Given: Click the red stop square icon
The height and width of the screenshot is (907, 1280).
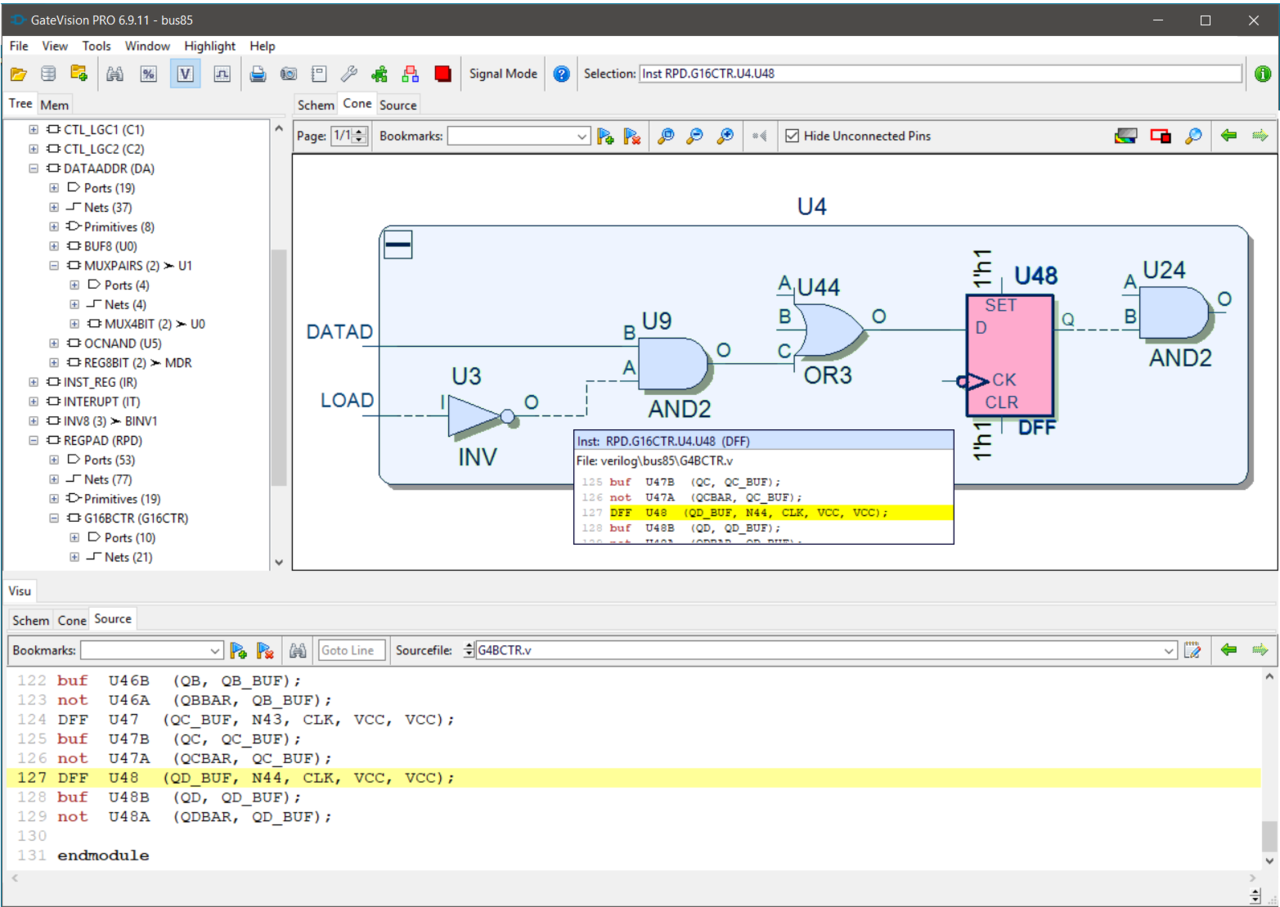Looking at the screenshot, I should click(x=443, y=74).
